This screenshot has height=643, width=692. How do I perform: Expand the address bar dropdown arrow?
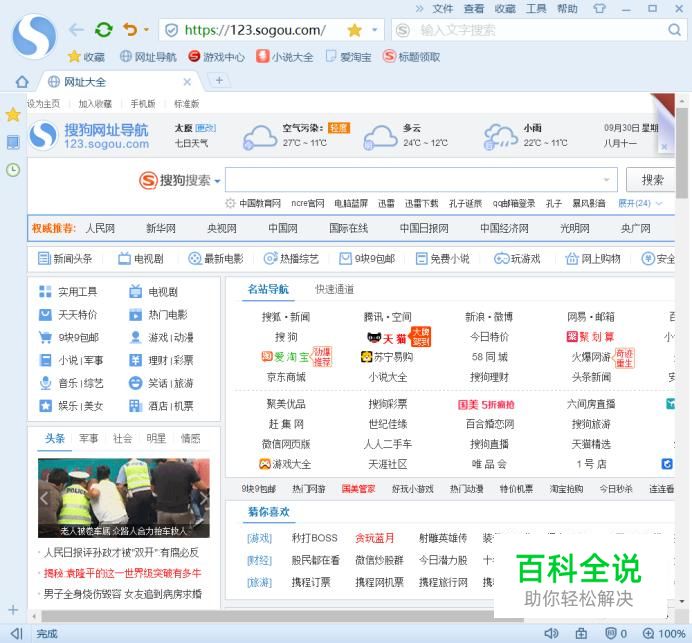[375, 31]
